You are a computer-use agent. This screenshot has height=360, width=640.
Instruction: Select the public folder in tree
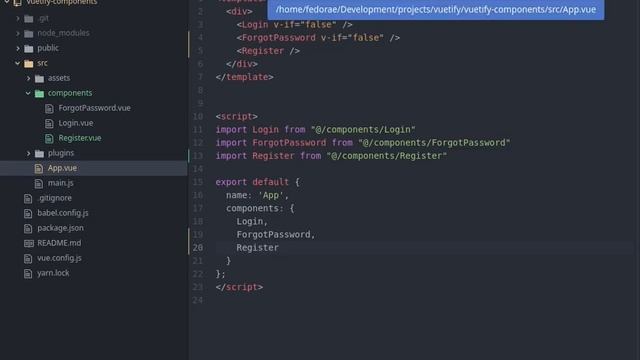(x=48, y=48)
